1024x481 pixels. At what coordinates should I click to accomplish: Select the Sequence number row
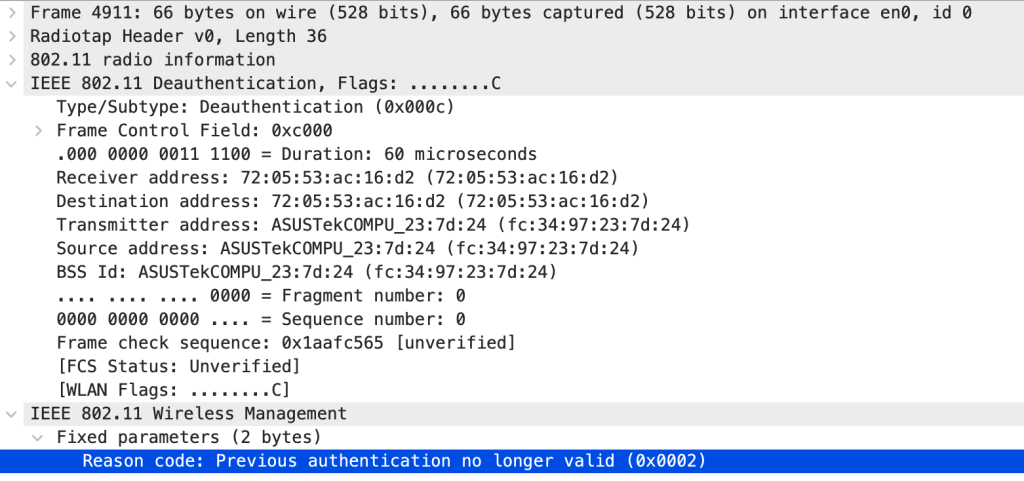[x=260, y=320]
